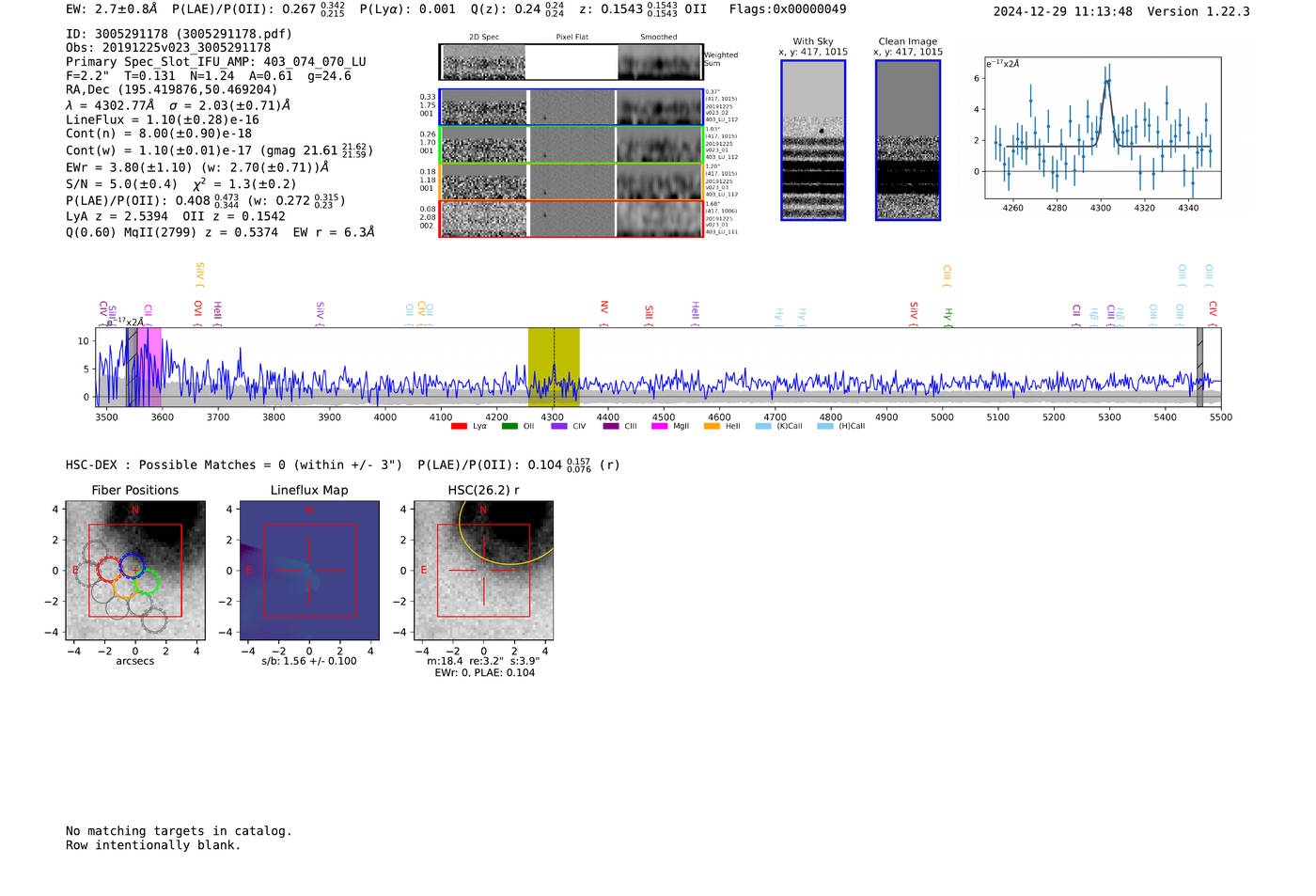
Task: Click the 'Row intentionally blank.' text
Action: pyautogui.click(x=153, y=845)
